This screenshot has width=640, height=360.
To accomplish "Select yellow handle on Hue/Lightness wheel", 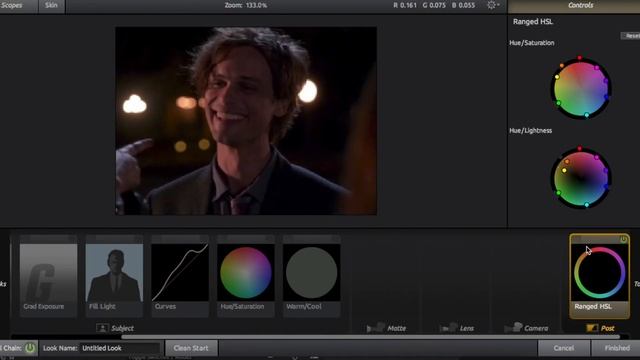I will click(x=564, y=171).
